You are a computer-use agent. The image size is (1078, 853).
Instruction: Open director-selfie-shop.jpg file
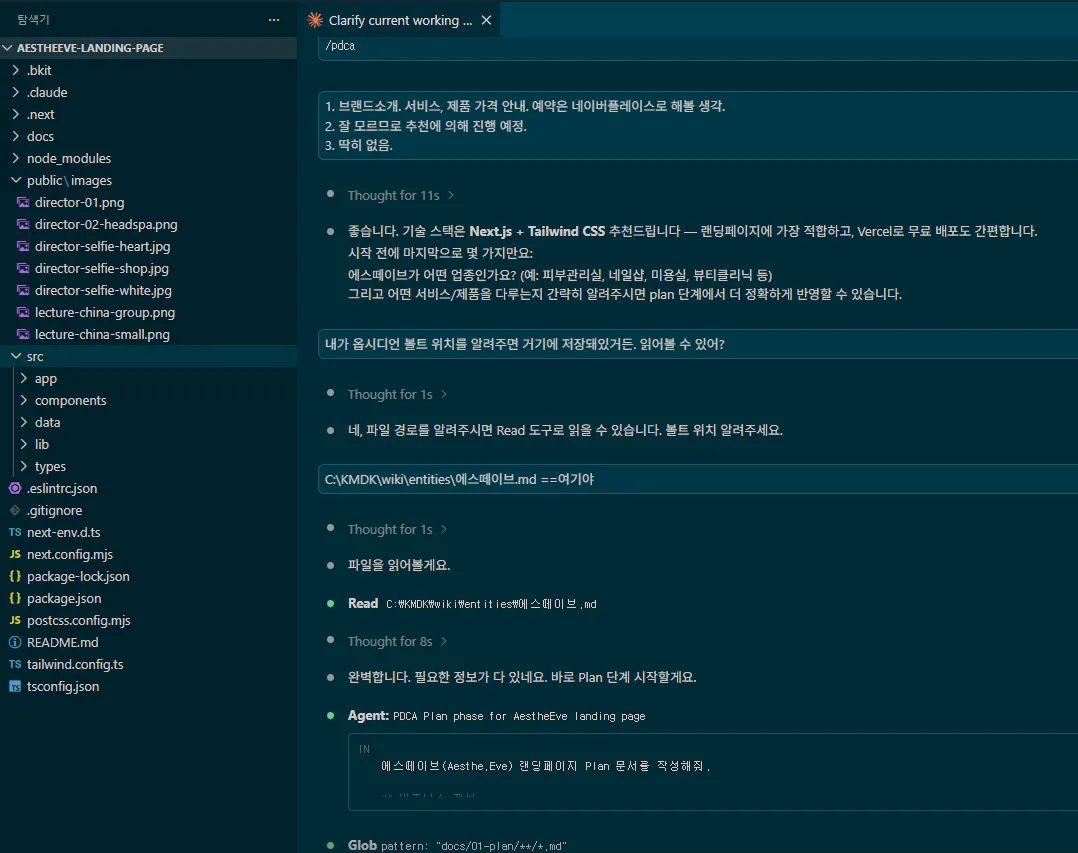click(102, 268)
